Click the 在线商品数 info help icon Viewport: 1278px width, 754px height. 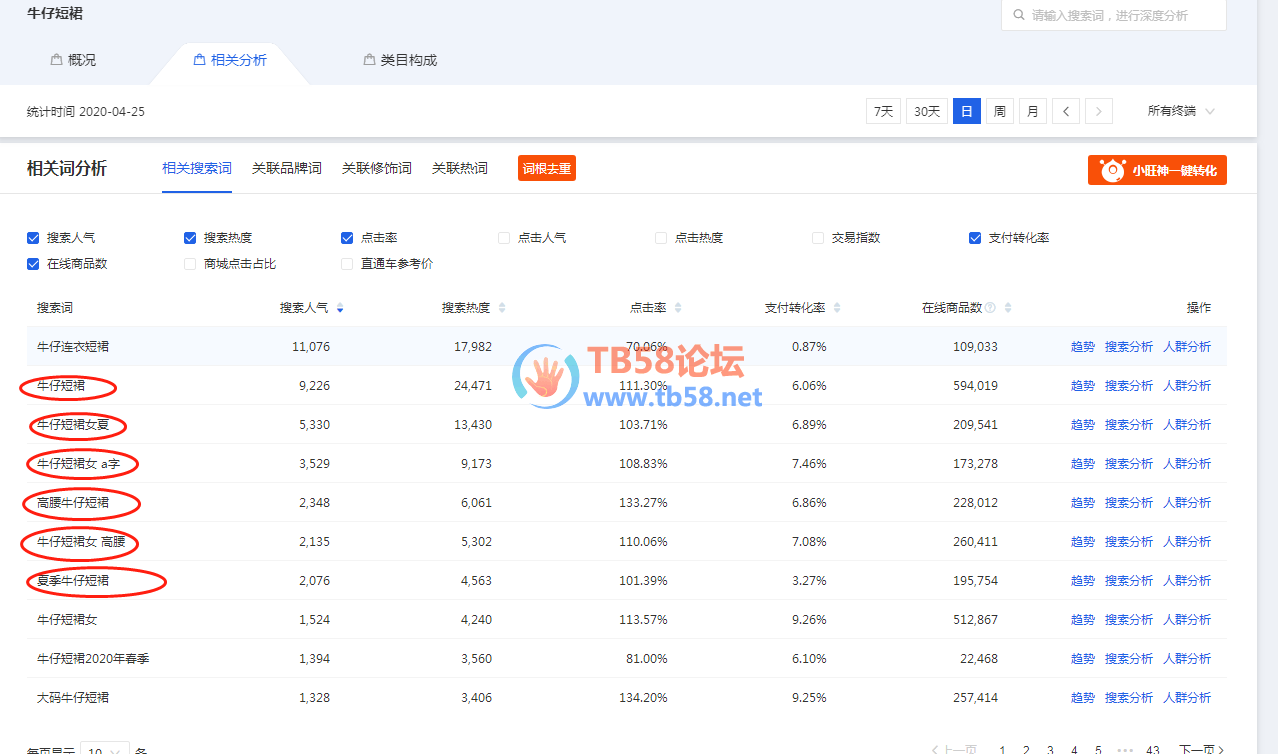pyautogui.click(x=990, y=308)
